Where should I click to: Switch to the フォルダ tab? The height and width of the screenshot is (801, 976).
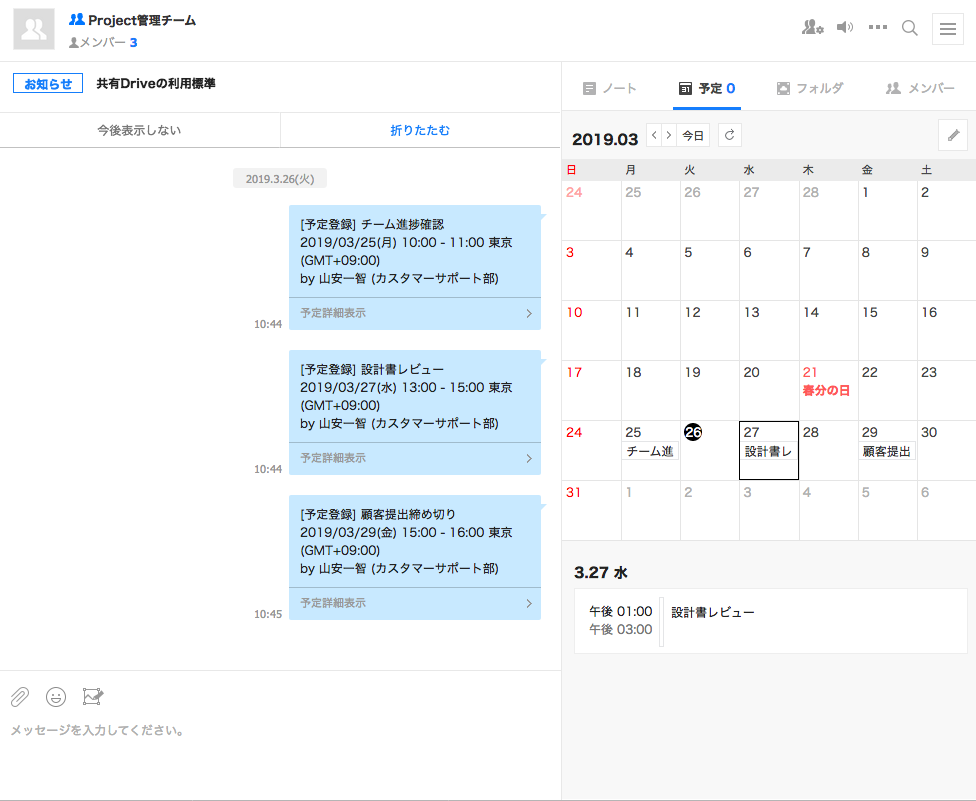click(x=810, y=88)
